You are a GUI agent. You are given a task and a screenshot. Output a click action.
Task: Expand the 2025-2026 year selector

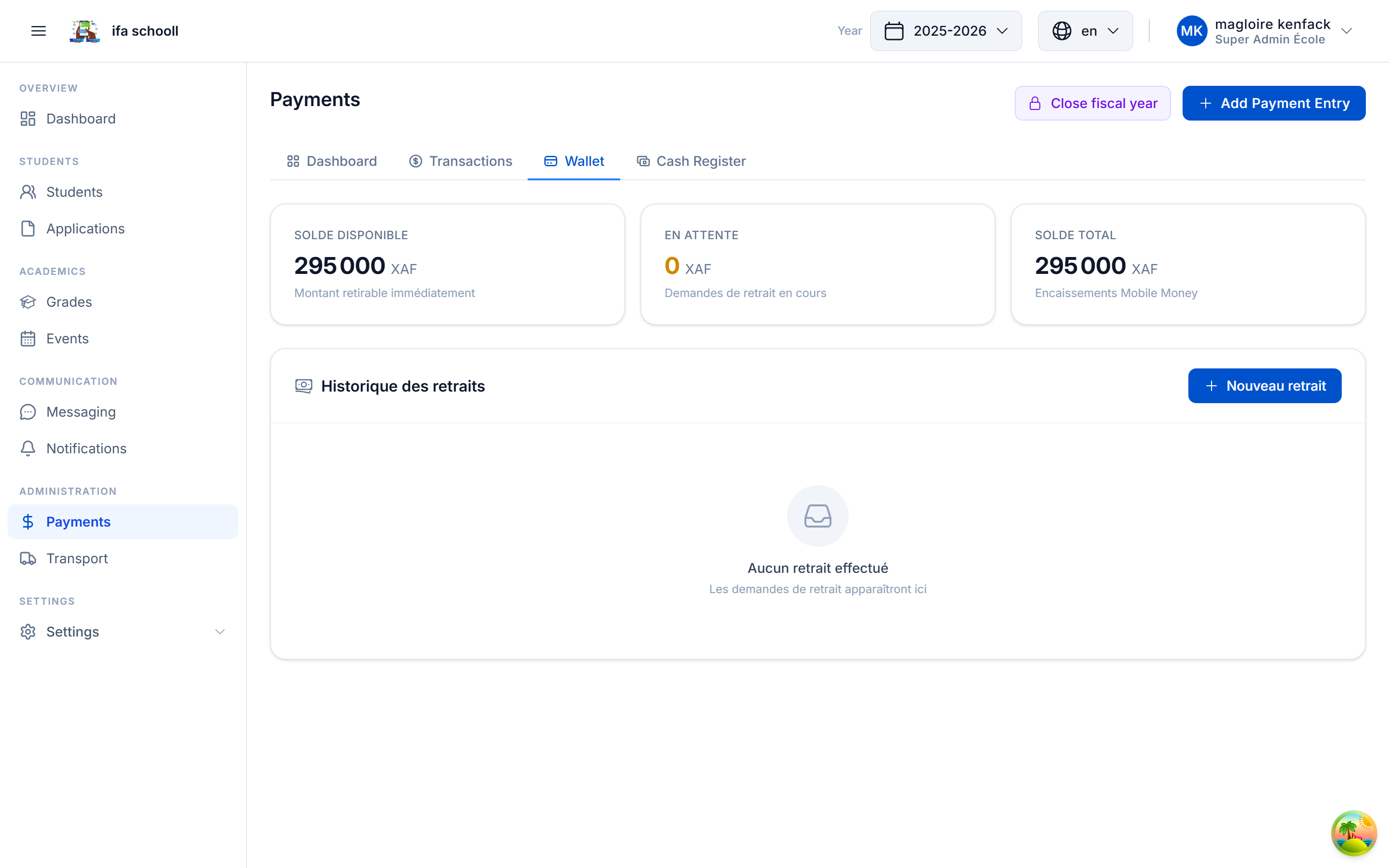[946, 30]
